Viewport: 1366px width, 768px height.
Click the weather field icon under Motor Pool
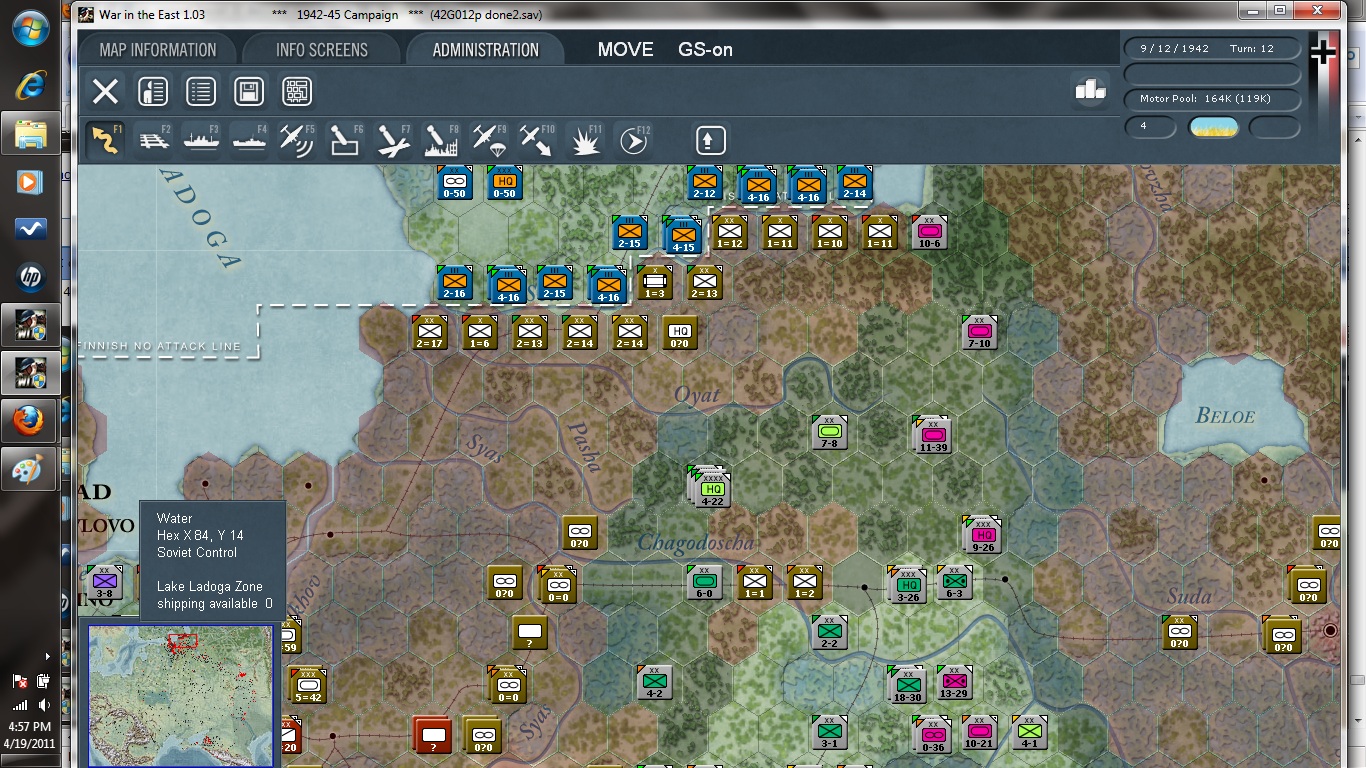[1214, 127]
